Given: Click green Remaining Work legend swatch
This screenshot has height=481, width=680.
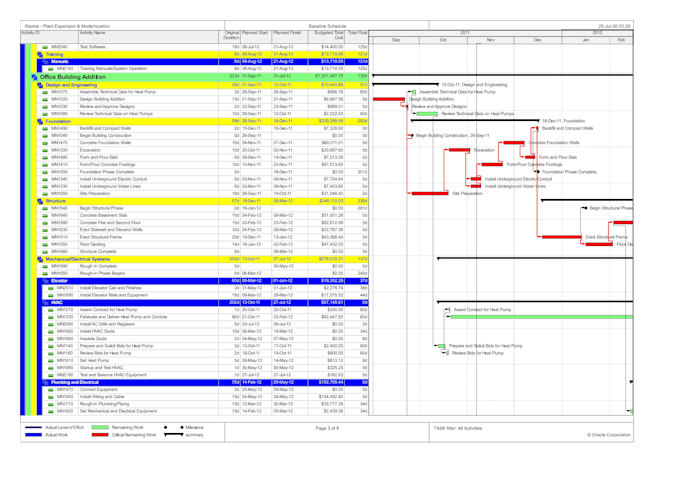Looking at the screenshot, I should pos(100,428).
